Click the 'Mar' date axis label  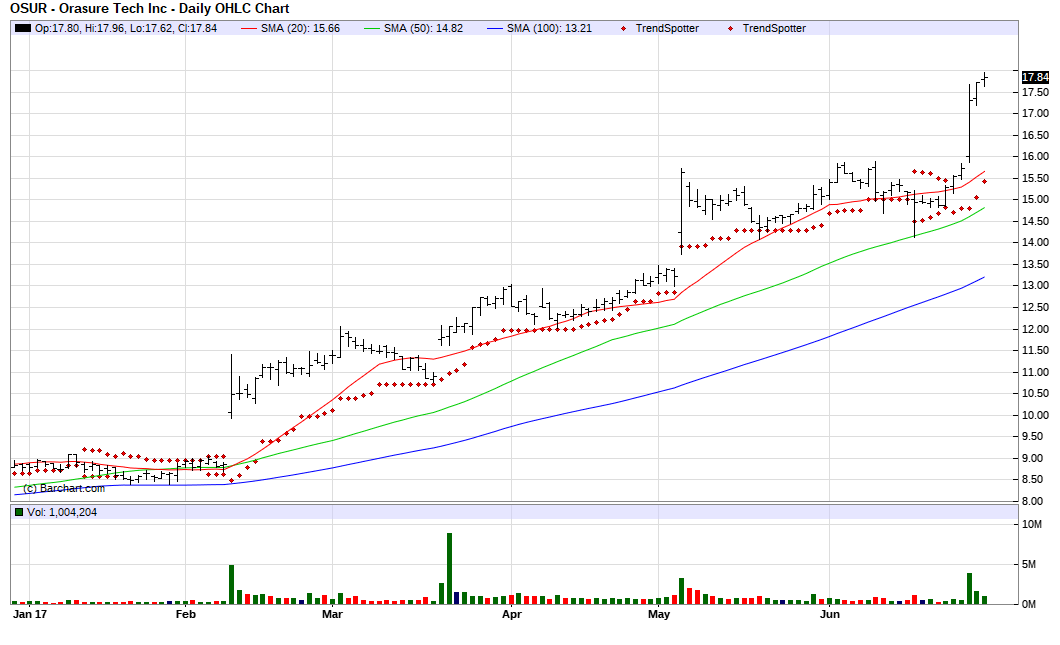click(x=332, y=614)
